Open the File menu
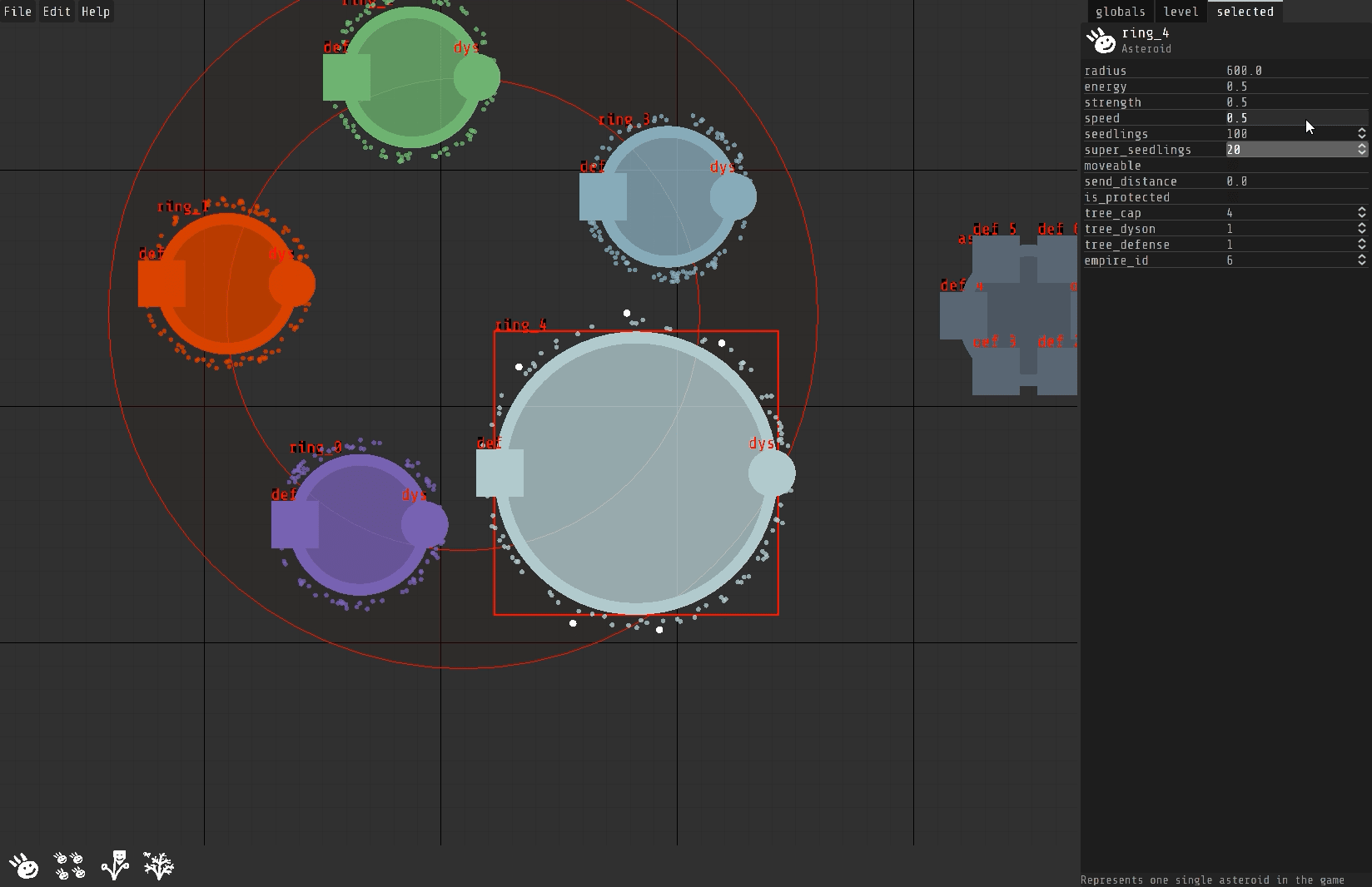The width and height of the screenshot is (1372, 887). tap(17, 12)
